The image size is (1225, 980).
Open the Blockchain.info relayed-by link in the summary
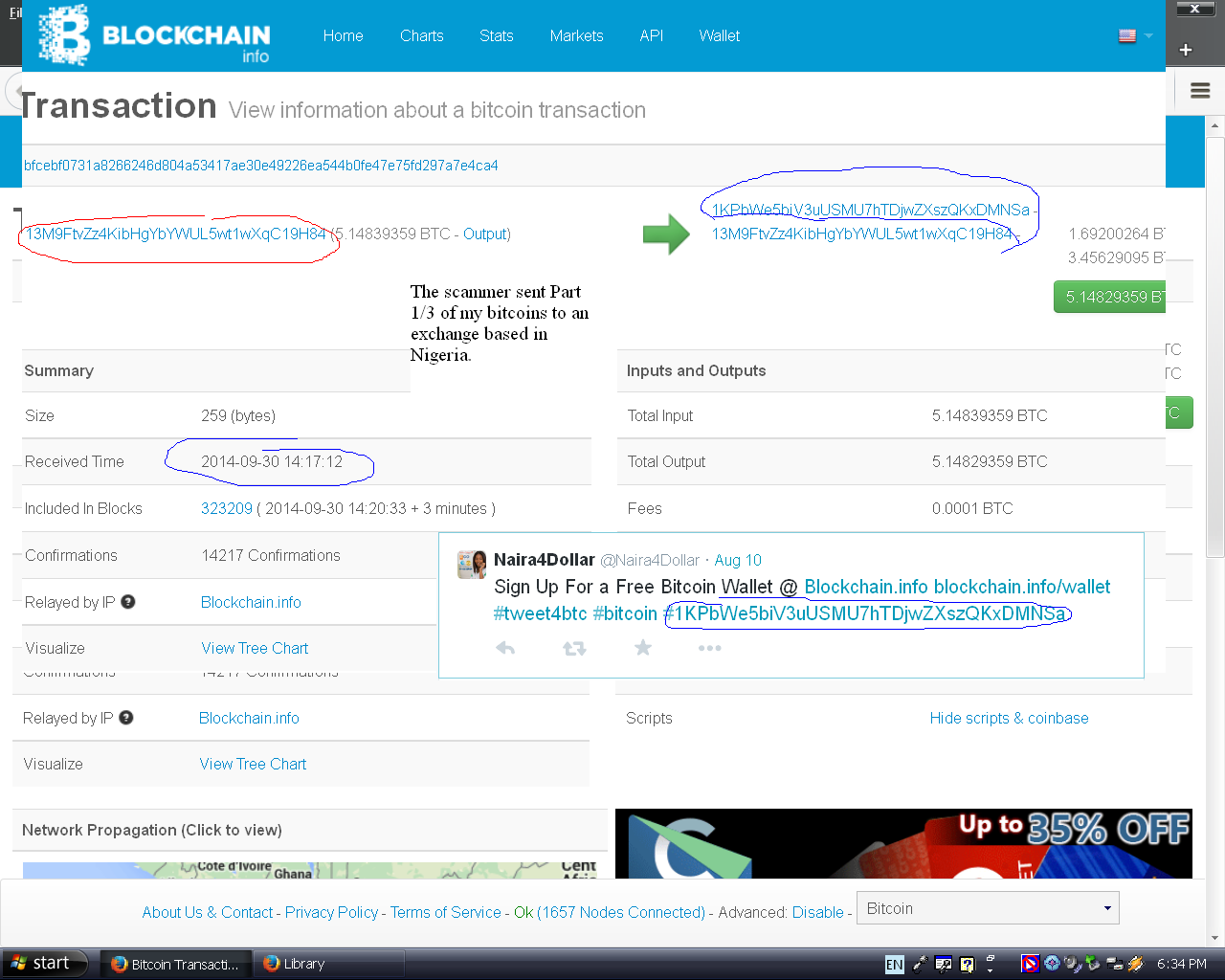[251, 602]
